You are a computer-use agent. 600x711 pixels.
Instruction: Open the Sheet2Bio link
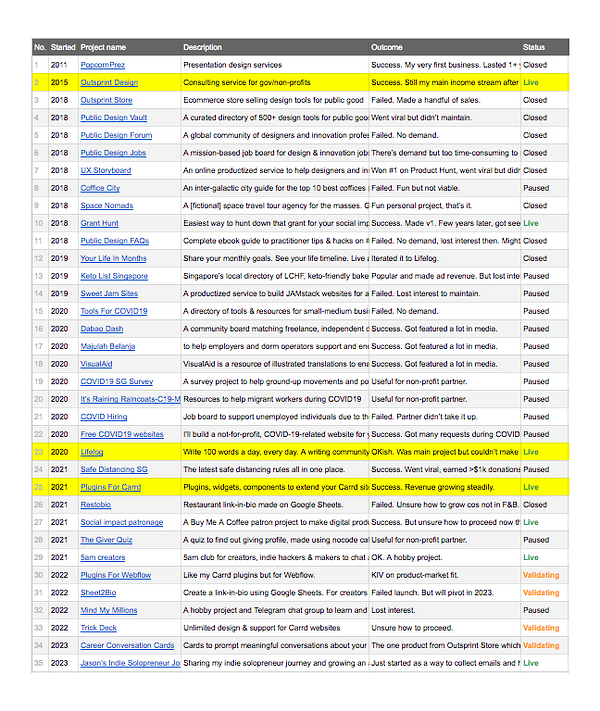[98, 593]
